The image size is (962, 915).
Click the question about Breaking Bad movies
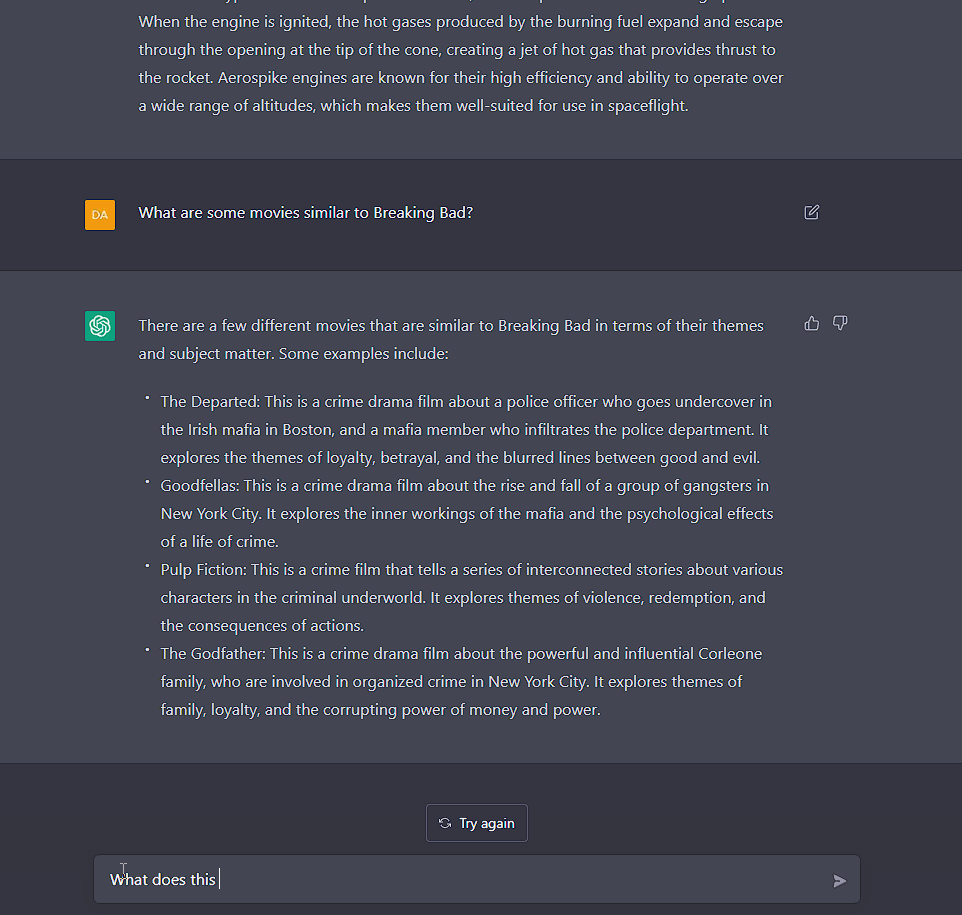[x=305, y=213]
